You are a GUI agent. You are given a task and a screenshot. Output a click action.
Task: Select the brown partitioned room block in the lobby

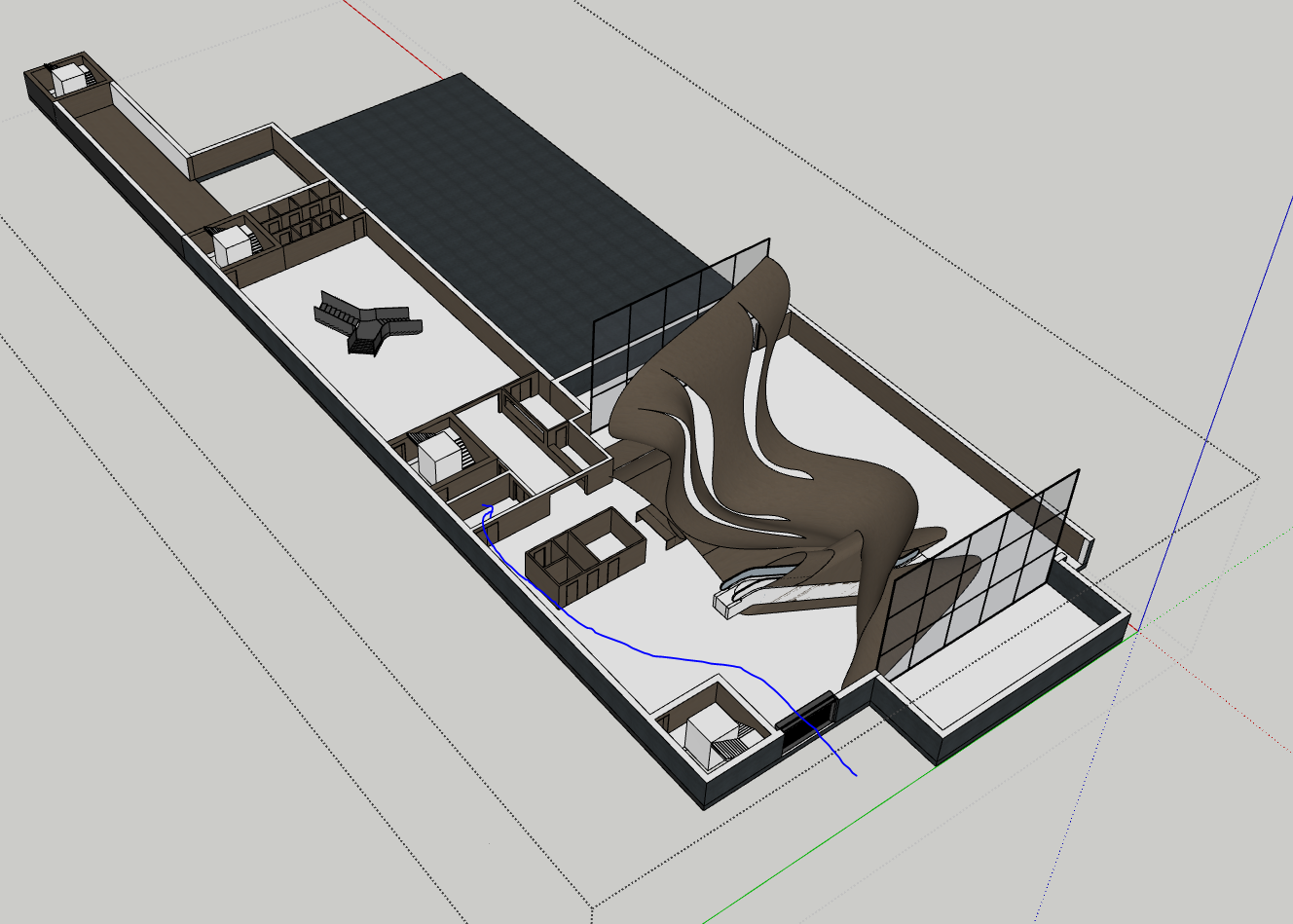pyautogui.click(x=586, y=556)
